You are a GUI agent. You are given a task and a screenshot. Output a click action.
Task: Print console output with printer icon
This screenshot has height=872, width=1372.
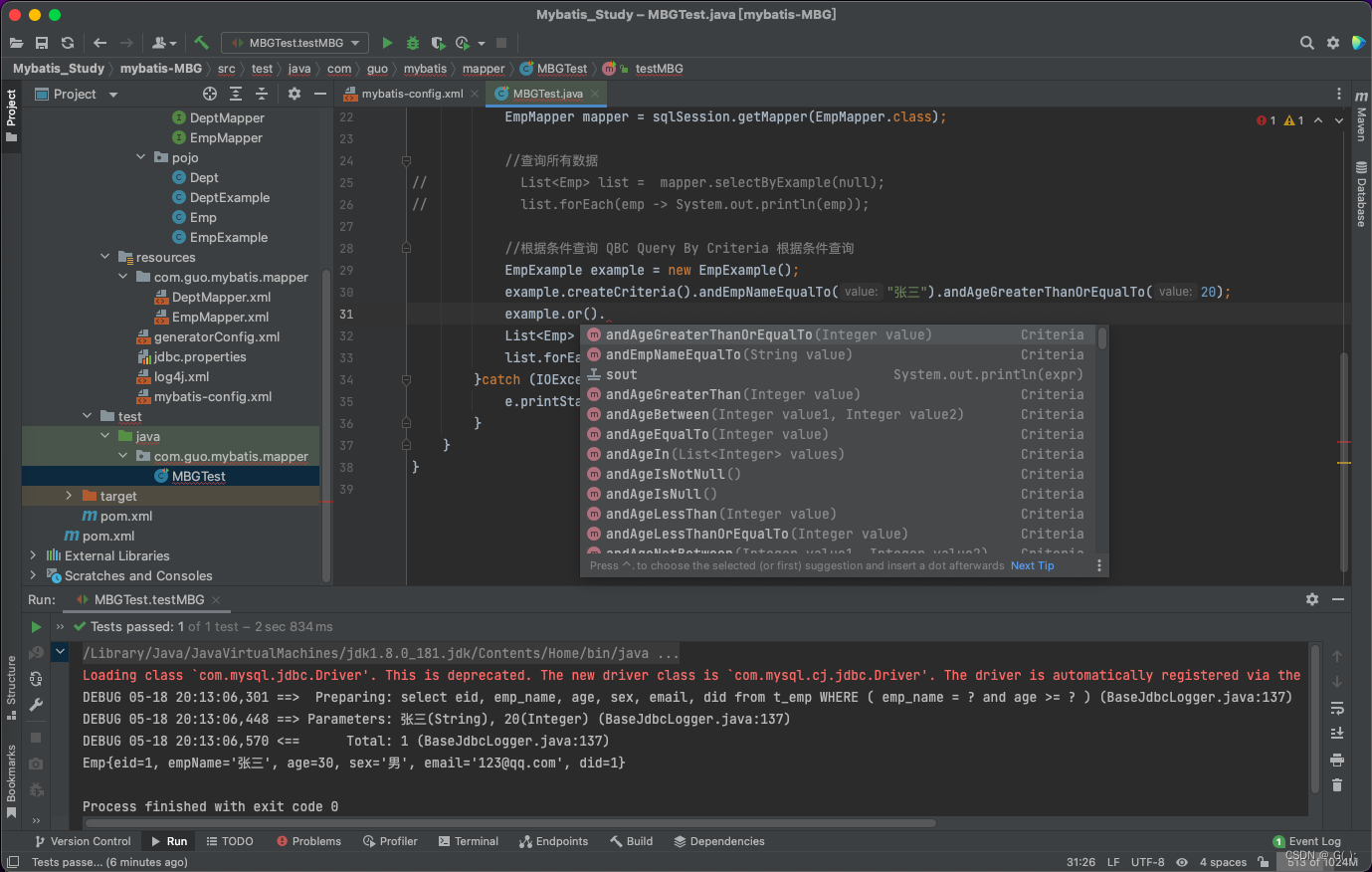click(x=1337, y=760)
